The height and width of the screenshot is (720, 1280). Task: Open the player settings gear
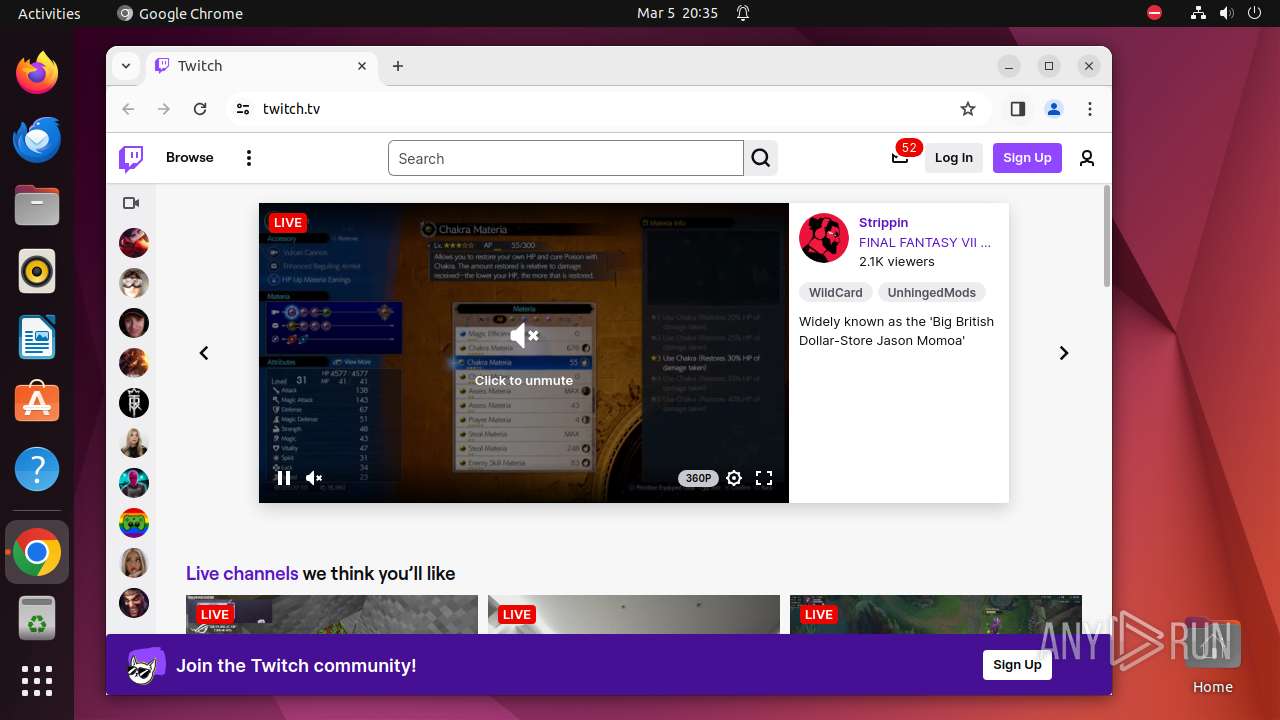734,478
